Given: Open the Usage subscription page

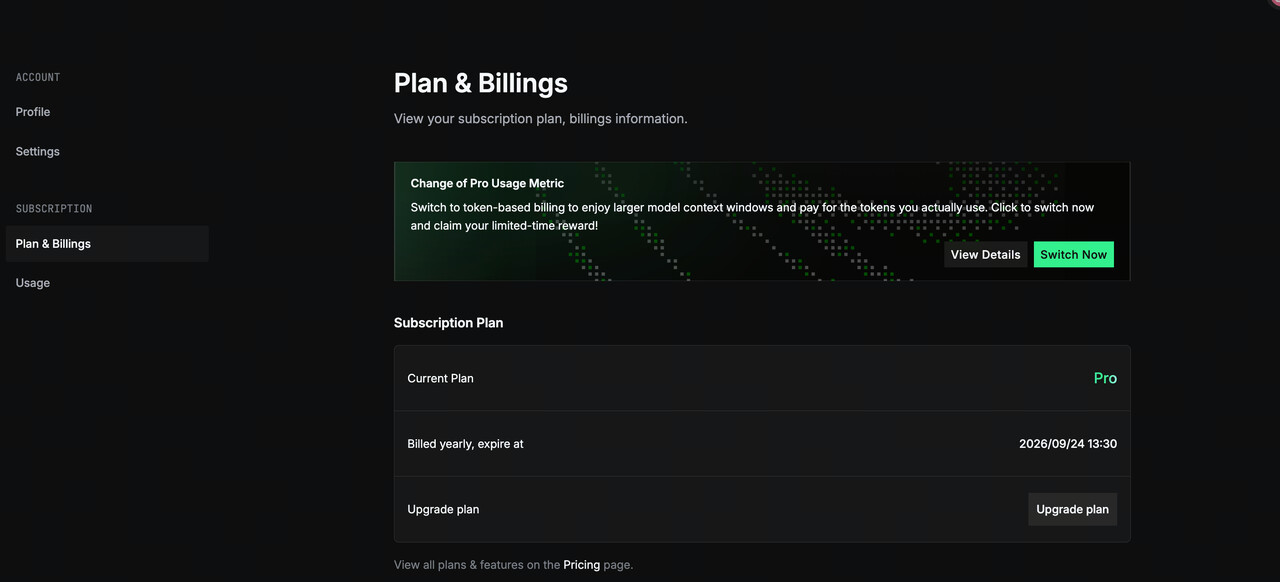Looking at the screenshot, I should [x=33, y=283].
